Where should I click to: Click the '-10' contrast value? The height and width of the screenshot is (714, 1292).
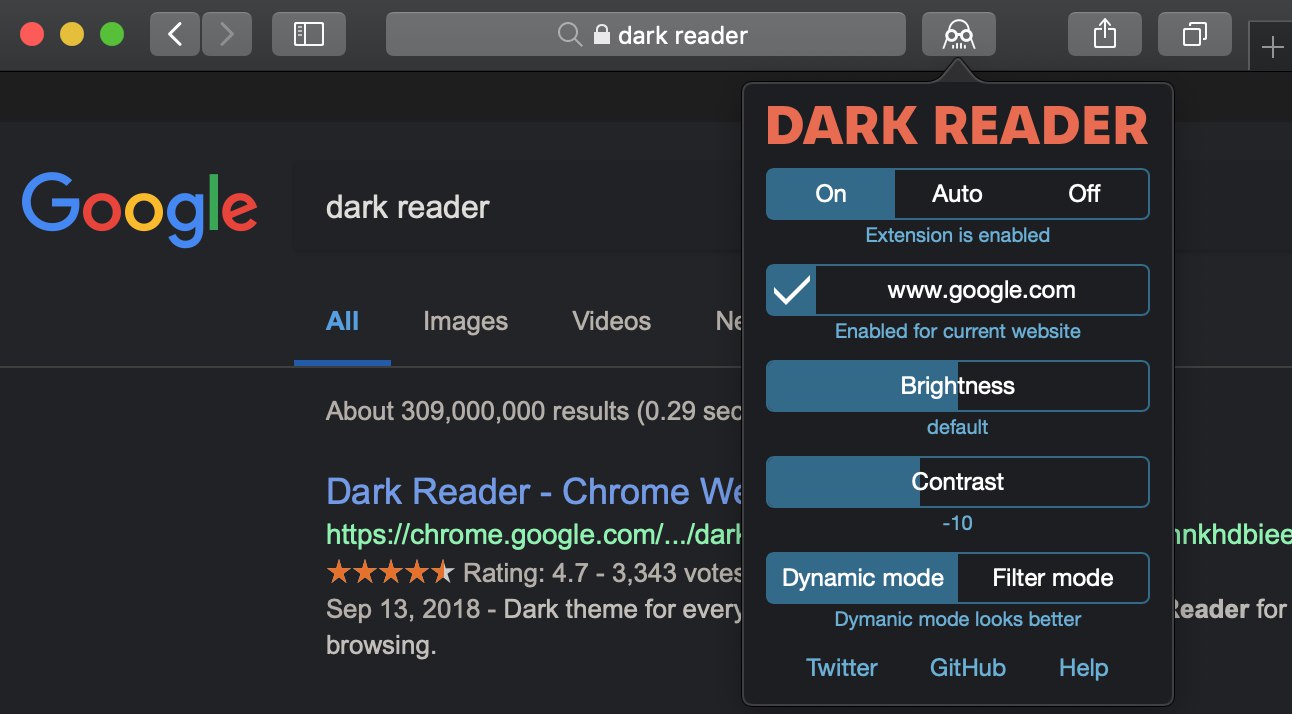(x=957, y=523)
